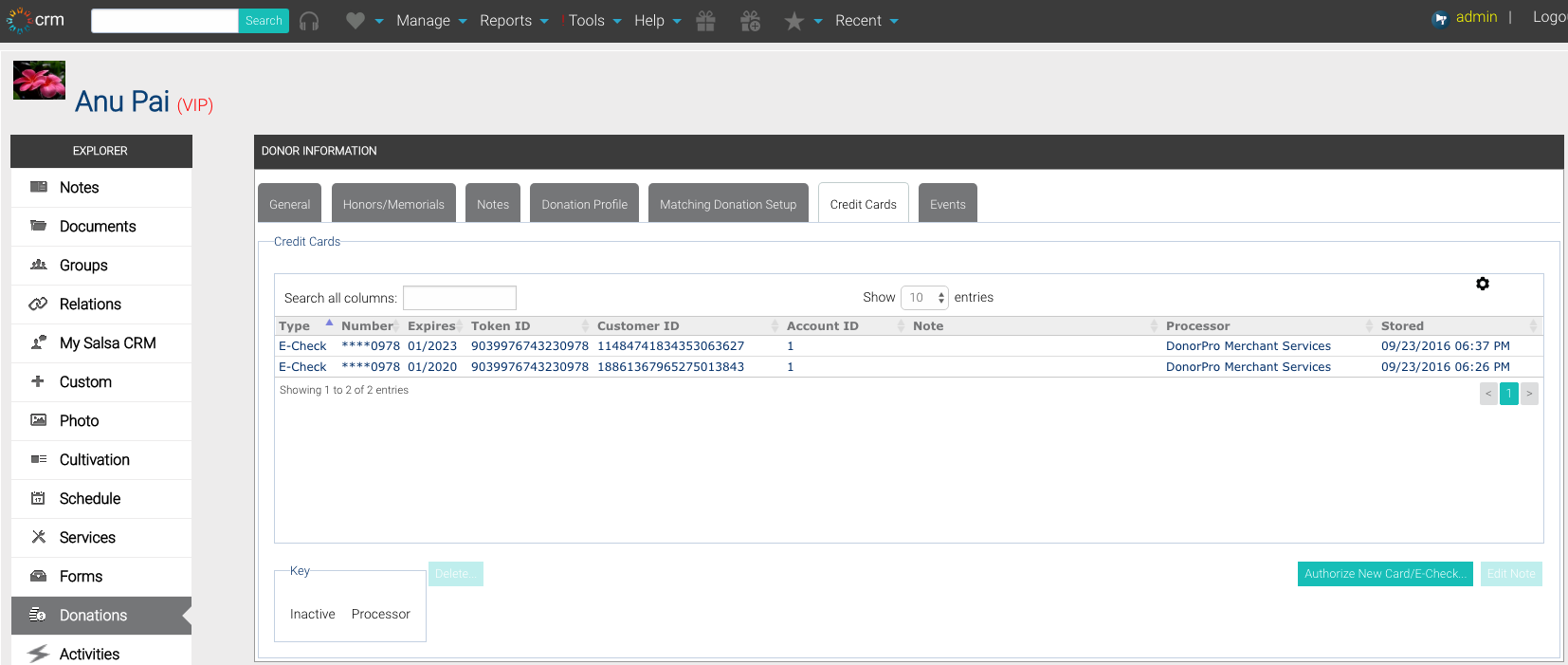Click the admin user link

1476,17
